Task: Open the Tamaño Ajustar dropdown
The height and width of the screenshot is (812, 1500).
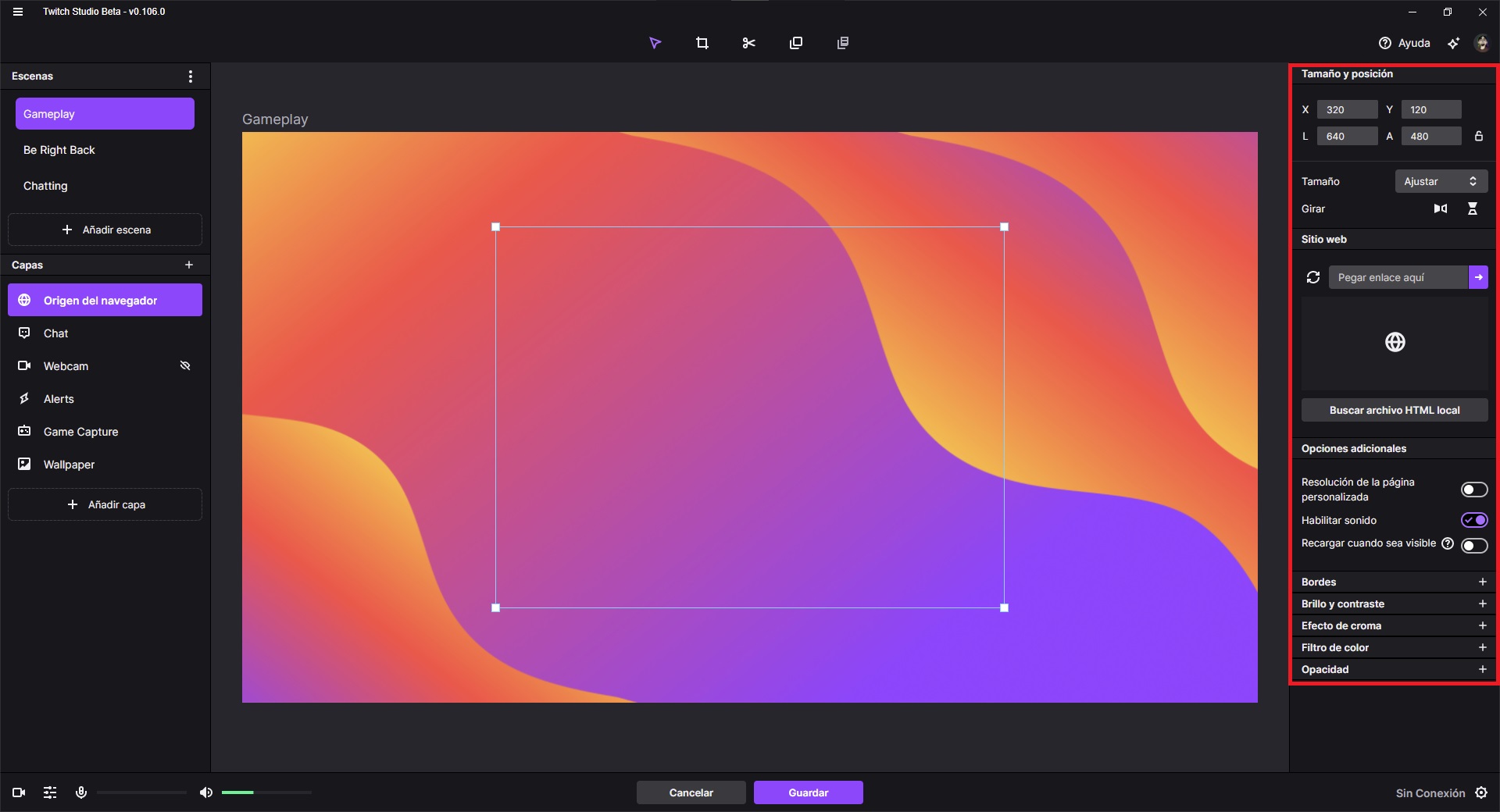Action: [1441, 181]
